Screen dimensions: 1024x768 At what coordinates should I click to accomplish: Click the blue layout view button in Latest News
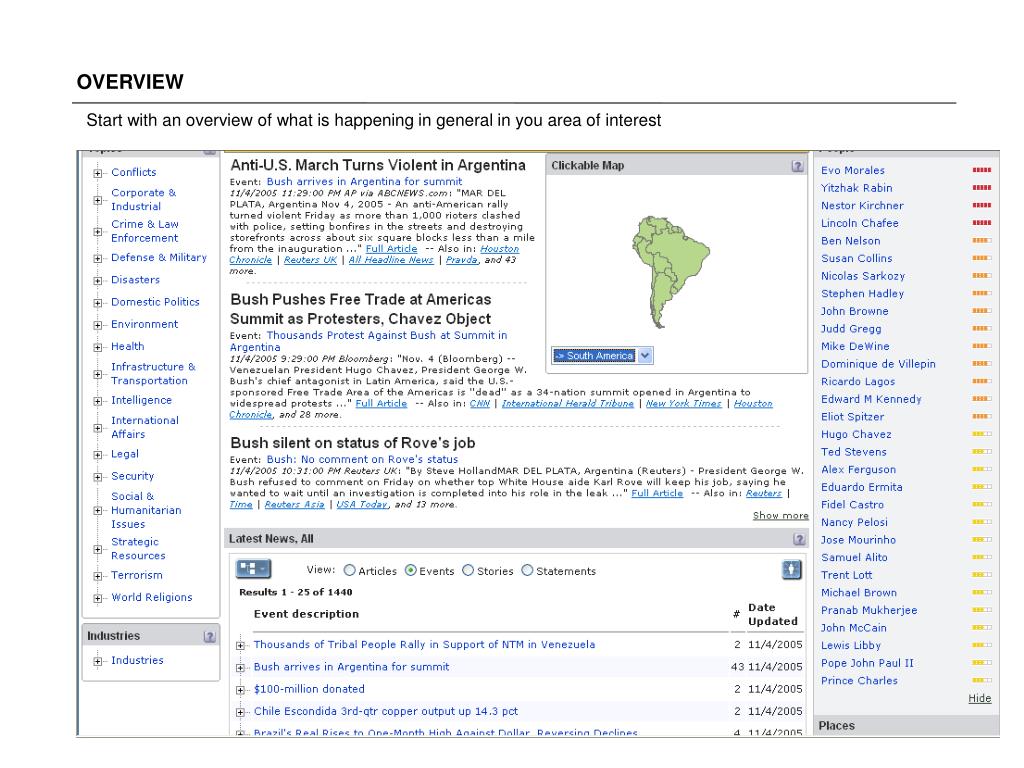(x=253, y=569)
